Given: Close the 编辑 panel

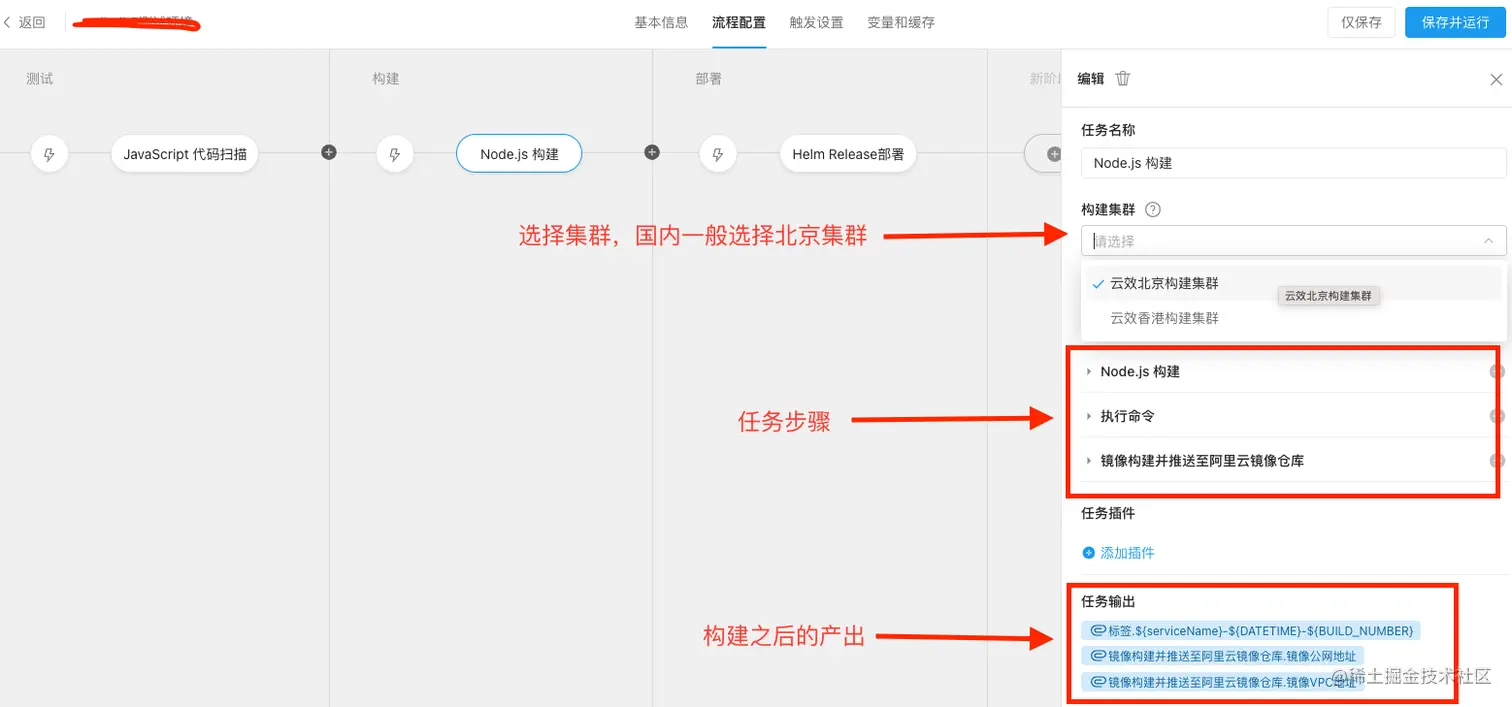Looking at the screenshot, I should coord(1496,79).
